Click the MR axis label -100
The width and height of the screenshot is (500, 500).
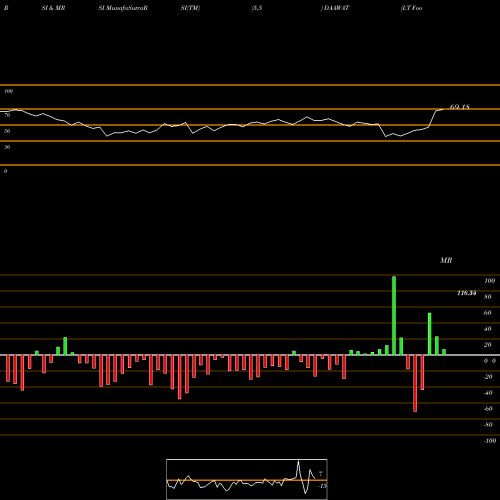[490, 441]
